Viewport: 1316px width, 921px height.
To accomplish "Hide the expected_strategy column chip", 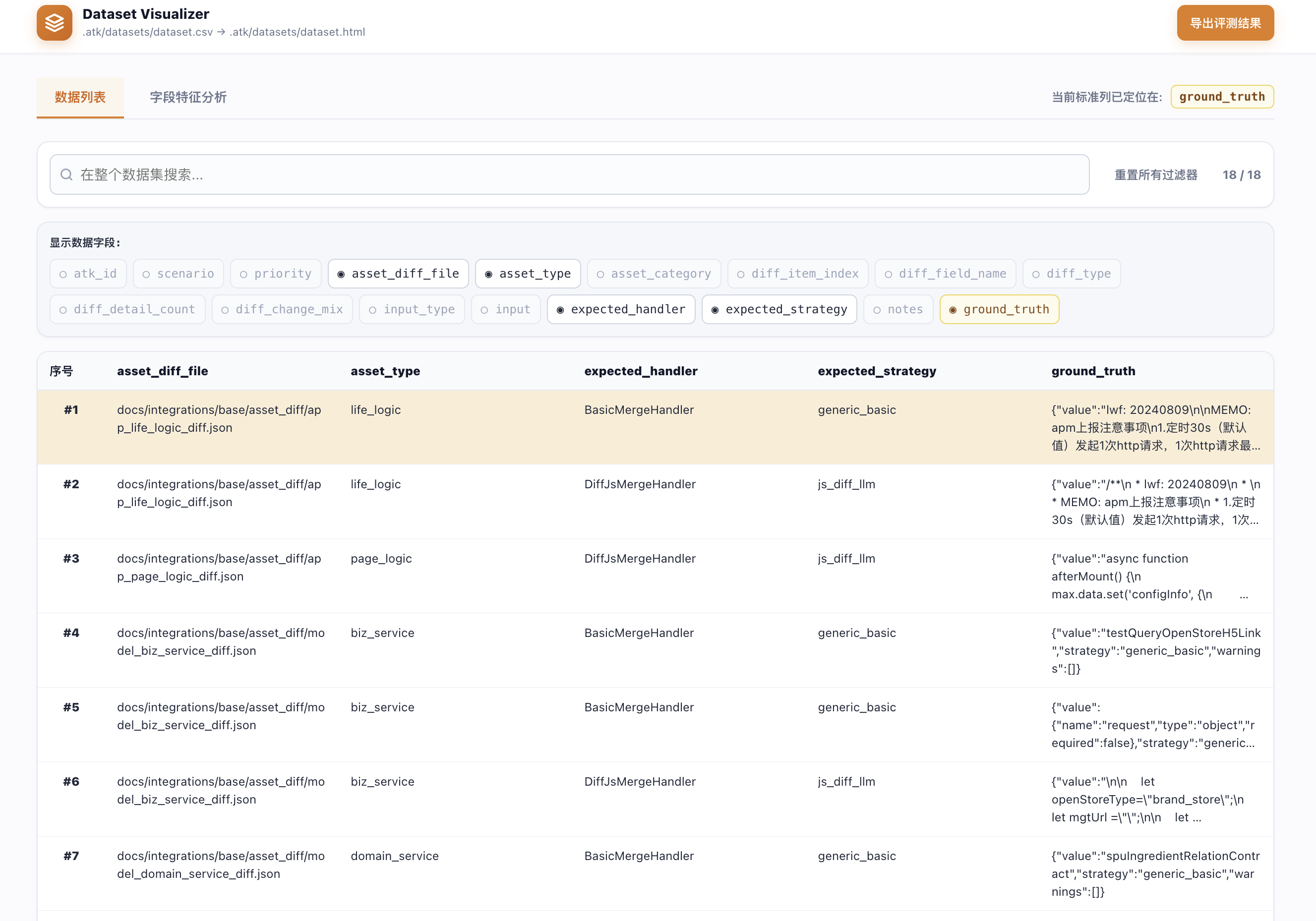I will point(779,309).
